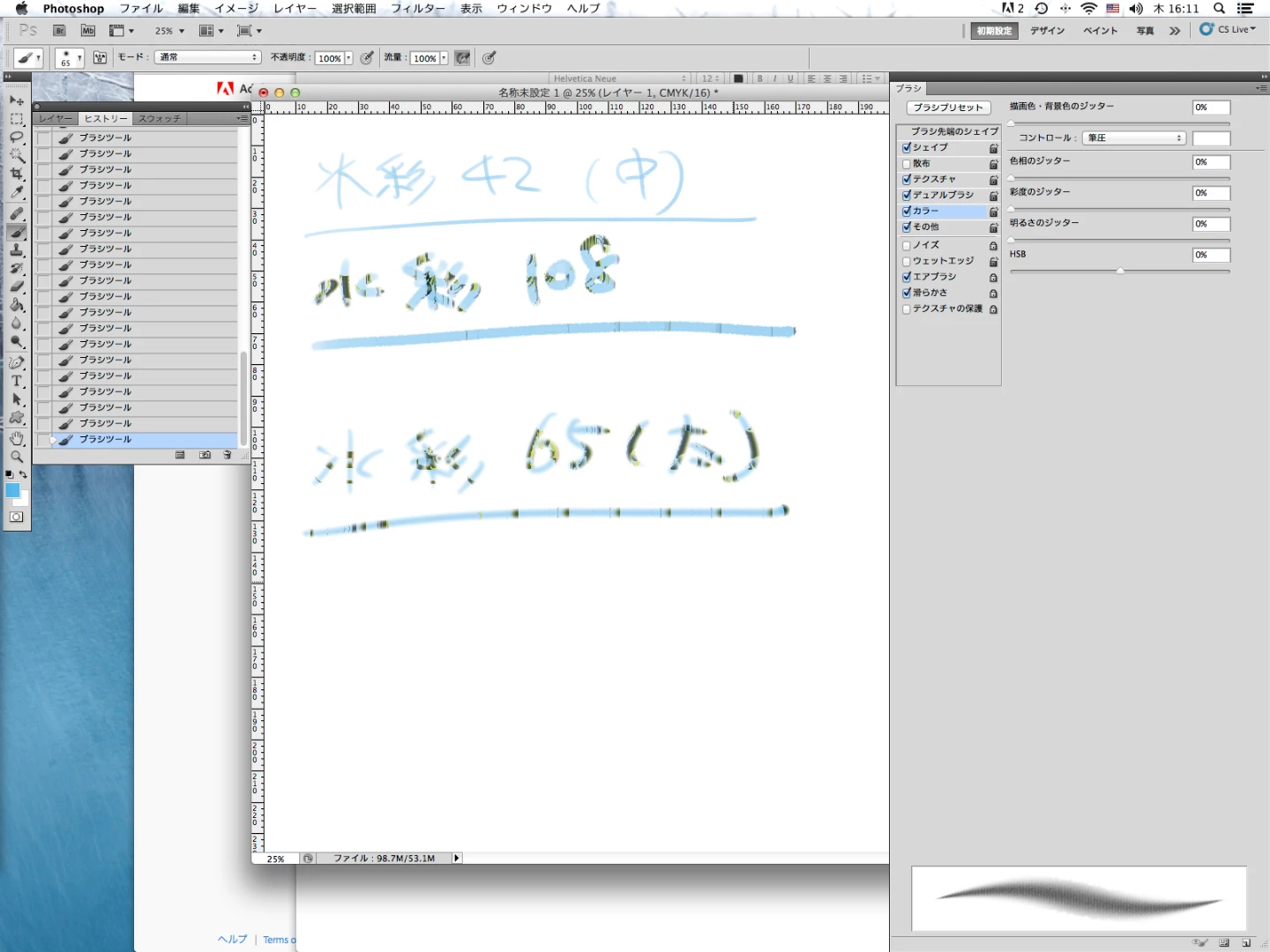Toggle Quick Mask mode
This screenshot has width=1270, height=952.
(17, 517)
